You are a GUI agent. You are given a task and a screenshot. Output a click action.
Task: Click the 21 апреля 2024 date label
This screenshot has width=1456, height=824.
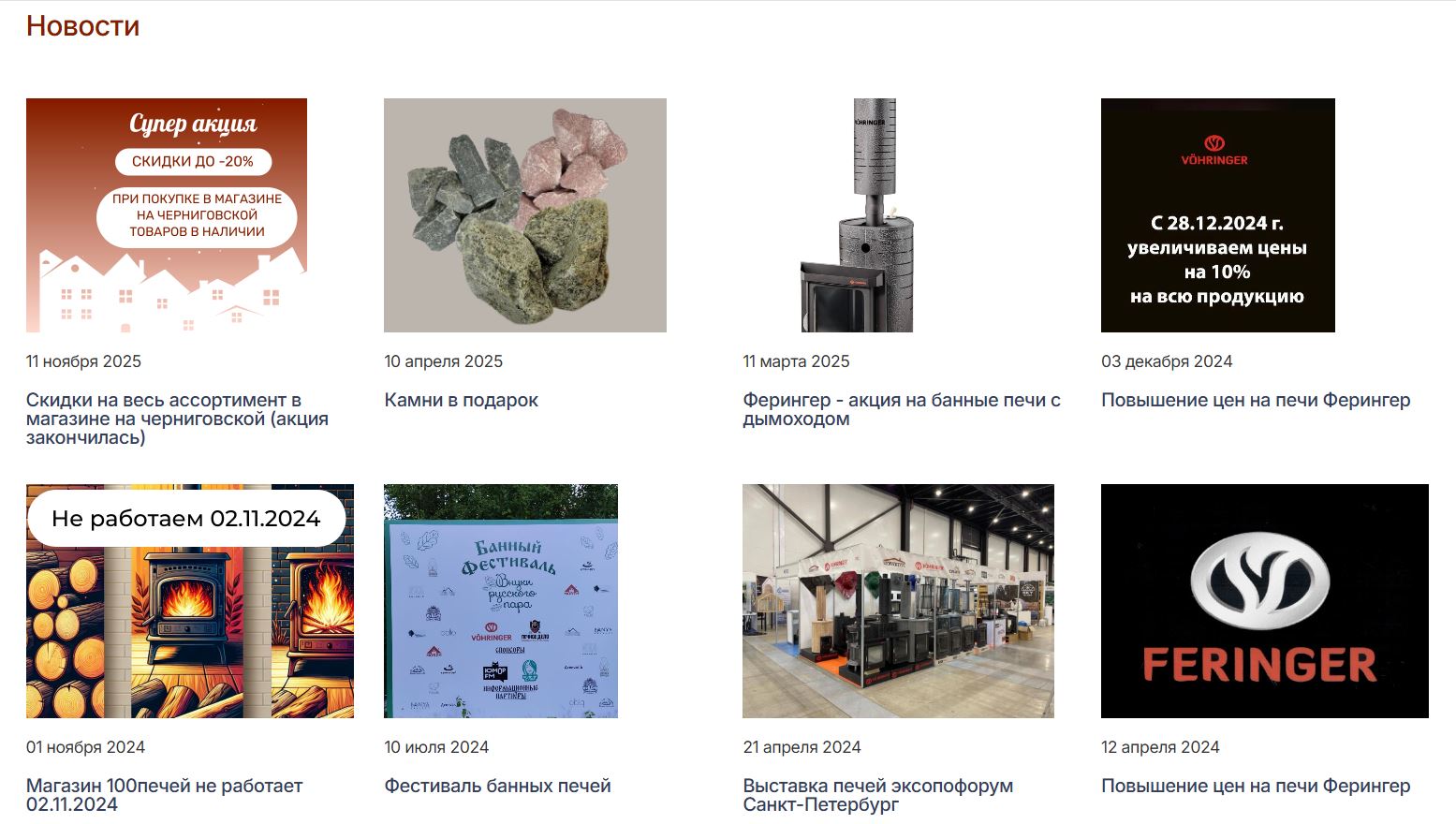coord(802,747)
